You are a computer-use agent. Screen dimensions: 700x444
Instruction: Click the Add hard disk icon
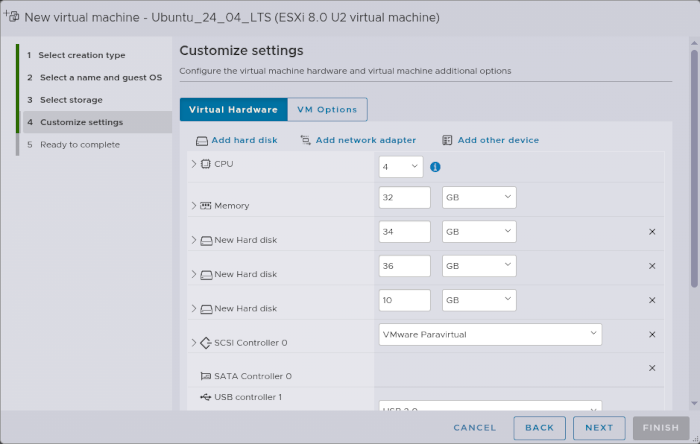pos(202,141)
